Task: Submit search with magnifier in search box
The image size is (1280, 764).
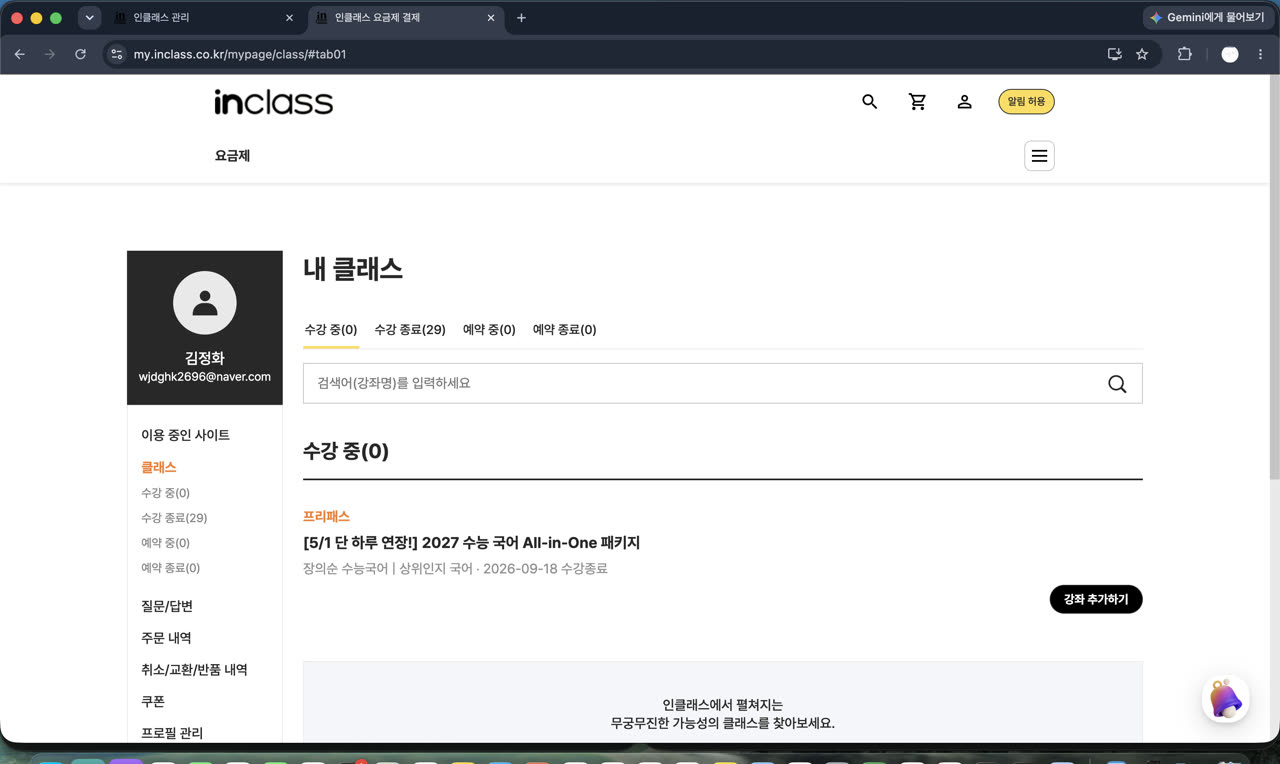Action: (x=1117, y=384)
